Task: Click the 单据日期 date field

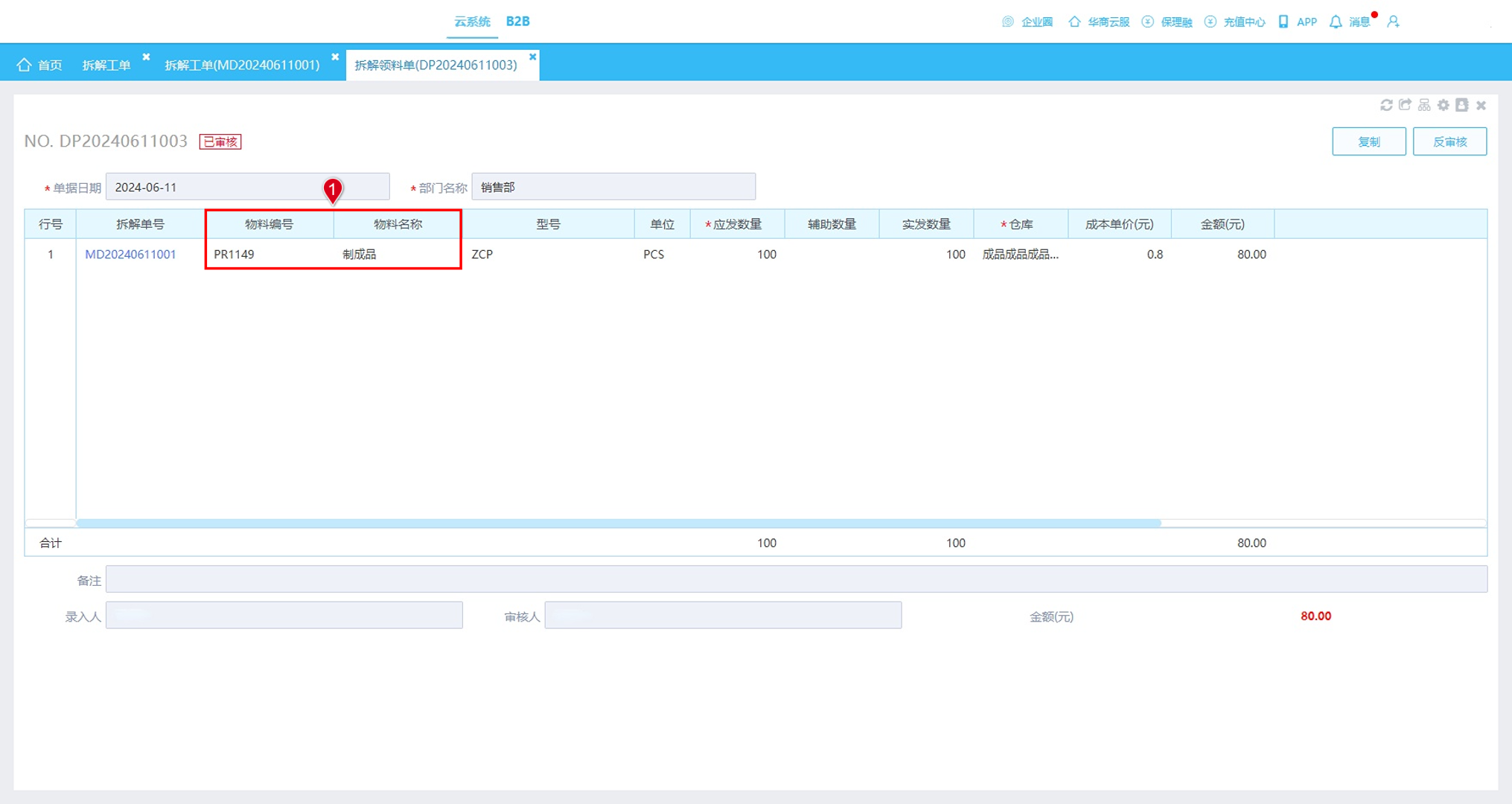Action: (x=247, y=187)
